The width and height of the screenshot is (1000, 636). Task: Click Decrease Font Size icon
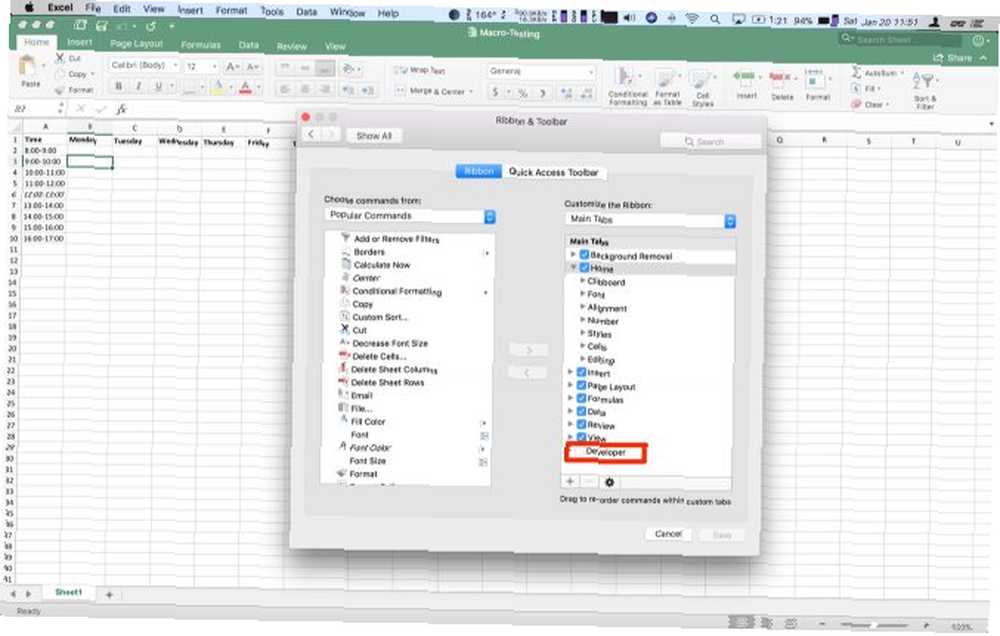tap(253, 66)
